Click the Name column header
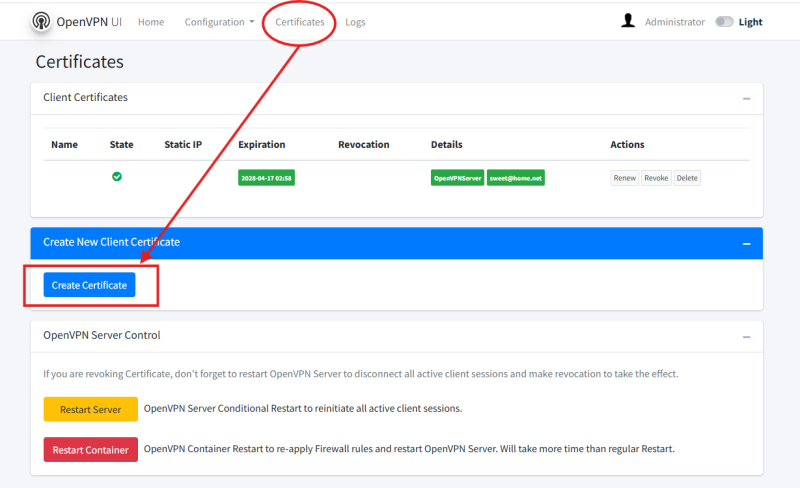The width and height of the screenshot is (800, 488). 64,144
